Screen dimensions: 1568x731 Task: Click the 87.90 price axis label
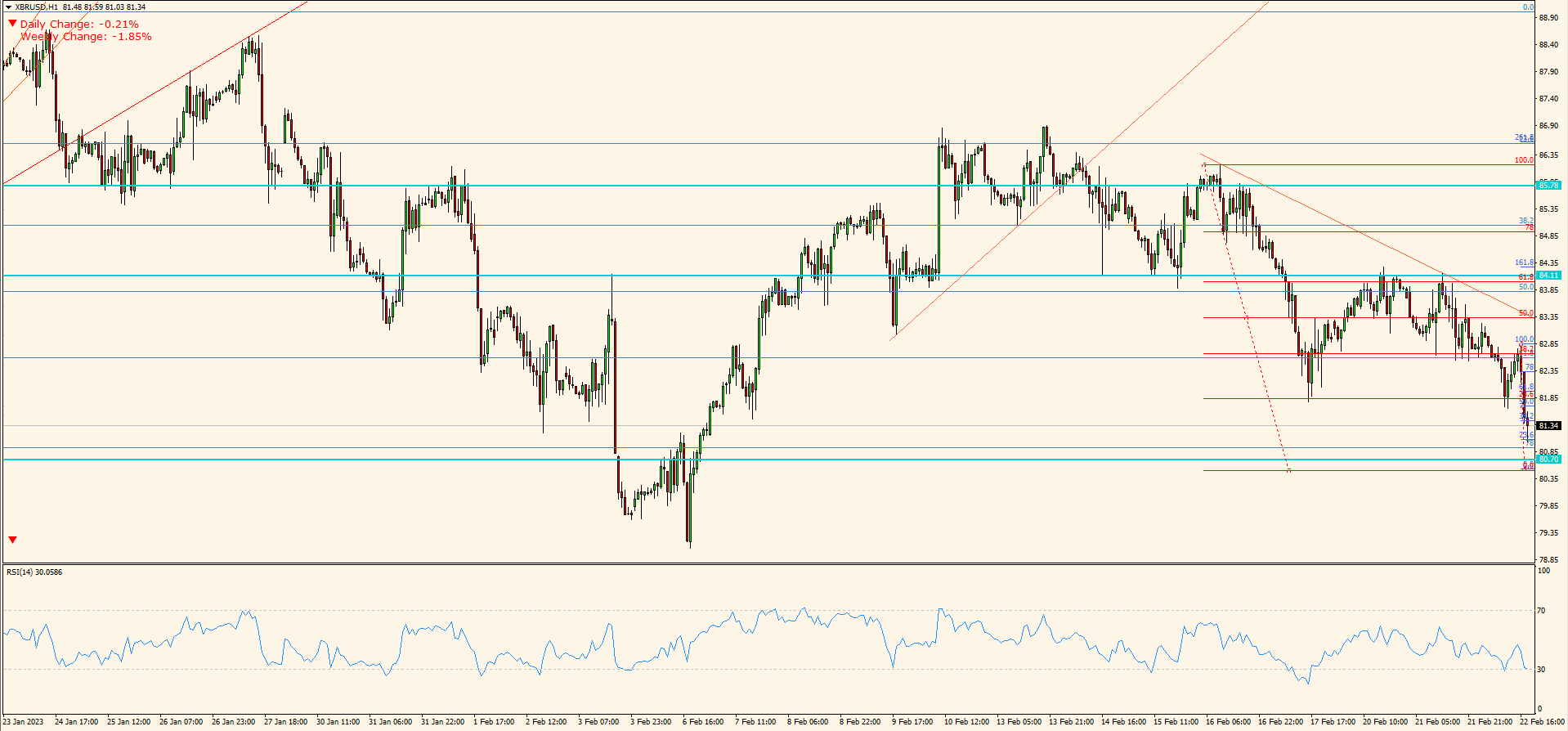click(1548, 72)
